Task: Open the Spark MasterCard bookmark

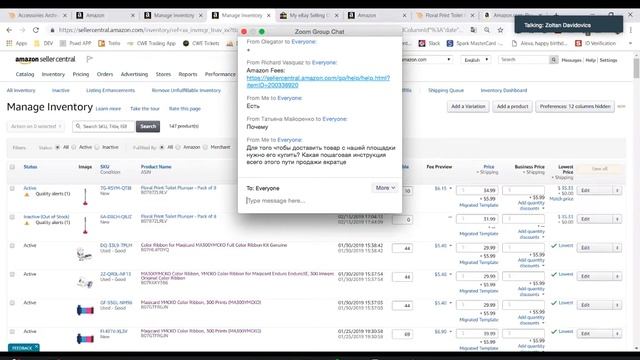Action: coord(475,43)
